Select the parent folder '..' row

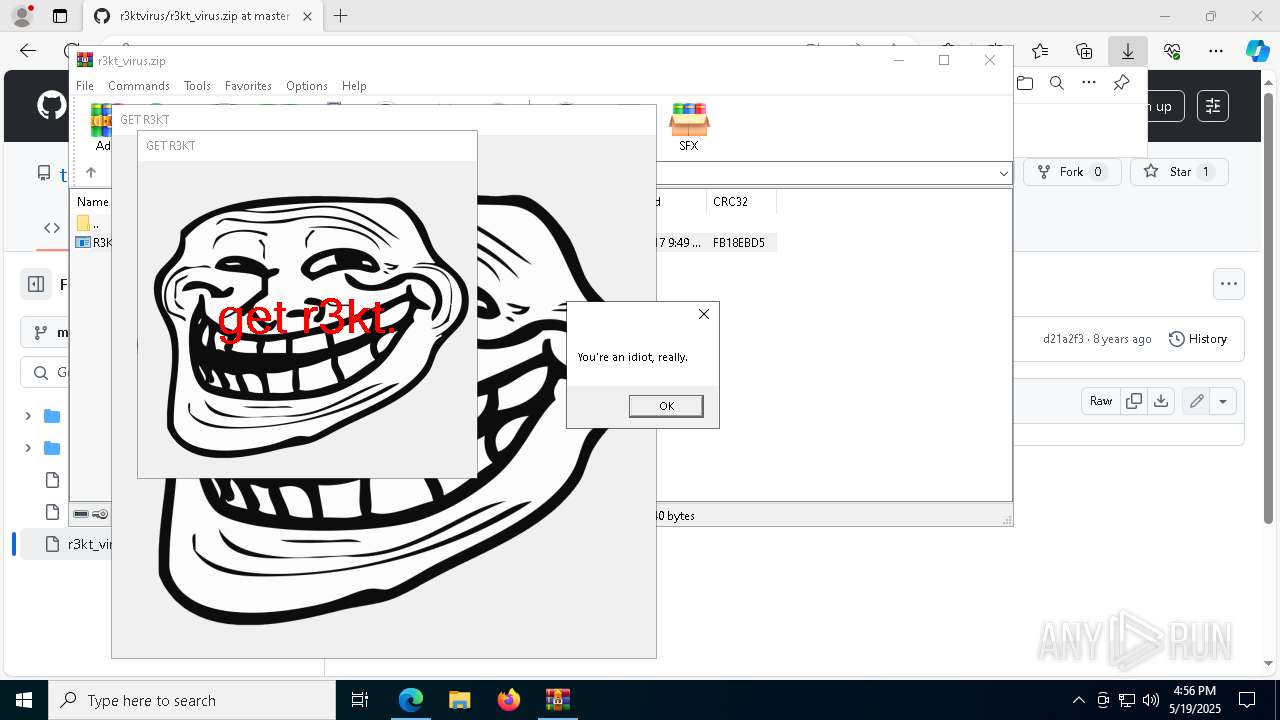[x=91, y=224]
